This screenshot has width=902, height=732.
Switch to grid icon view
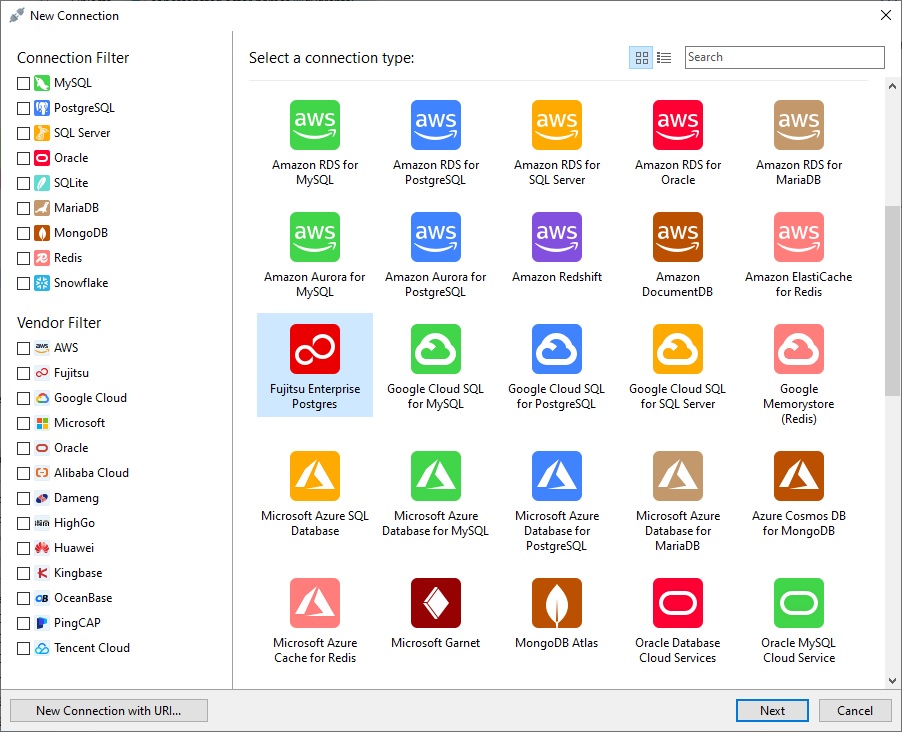(x=641, y=58)
